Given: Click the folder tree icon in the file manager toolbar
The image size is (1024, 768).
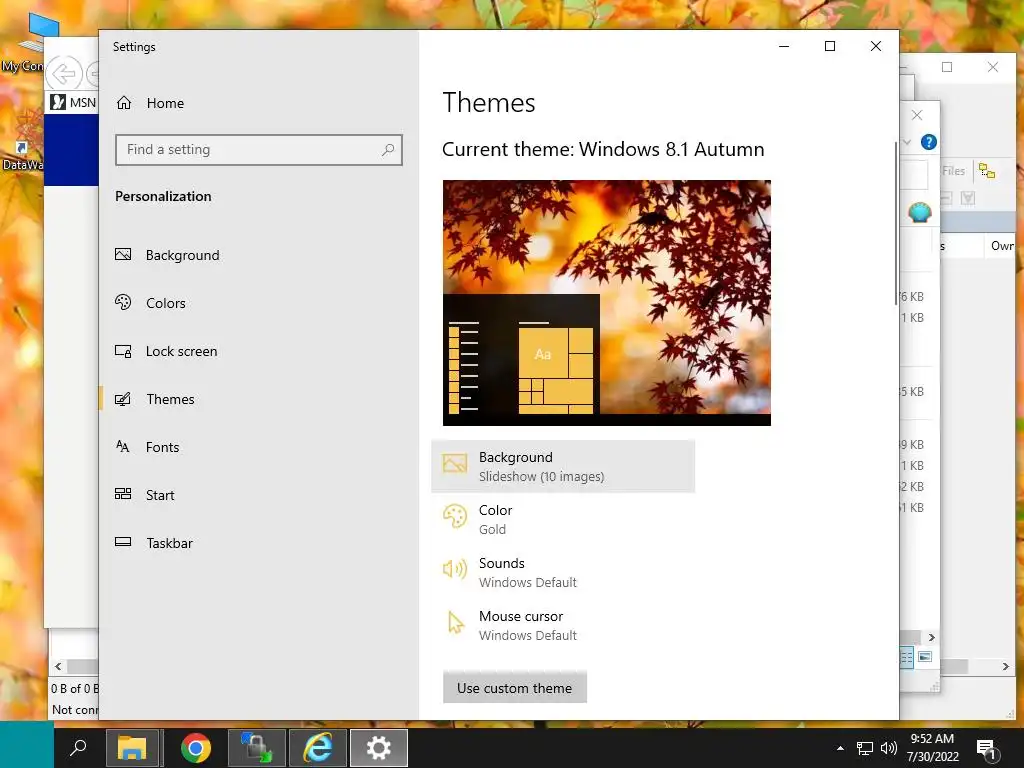Looking at the screenshot, I should (987, 171).
